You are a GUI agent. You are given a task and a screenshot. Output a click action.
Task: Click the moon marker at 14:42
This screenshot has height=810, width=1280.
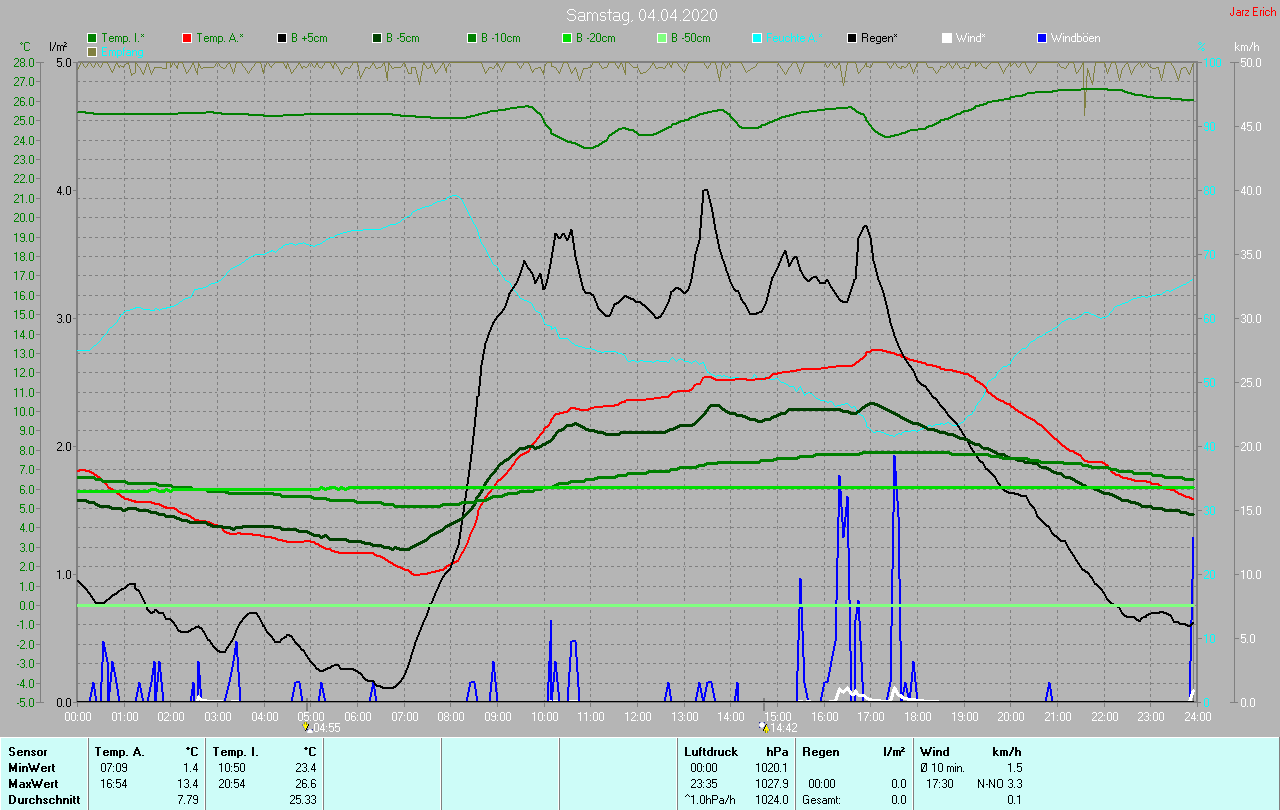[763, 727]
